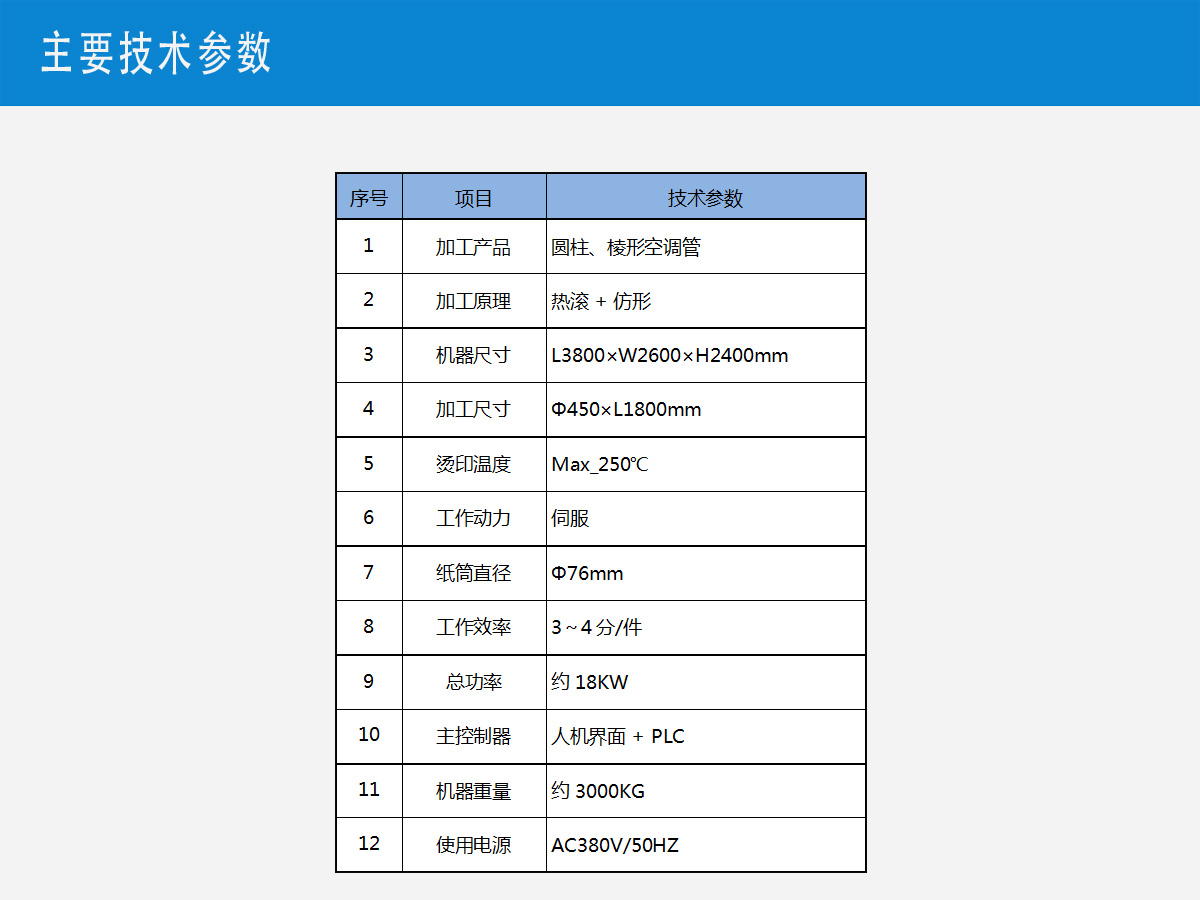Select the 烫印温度 cell
This screenshot has width=1200, height=900.
(x=474, y=464)
